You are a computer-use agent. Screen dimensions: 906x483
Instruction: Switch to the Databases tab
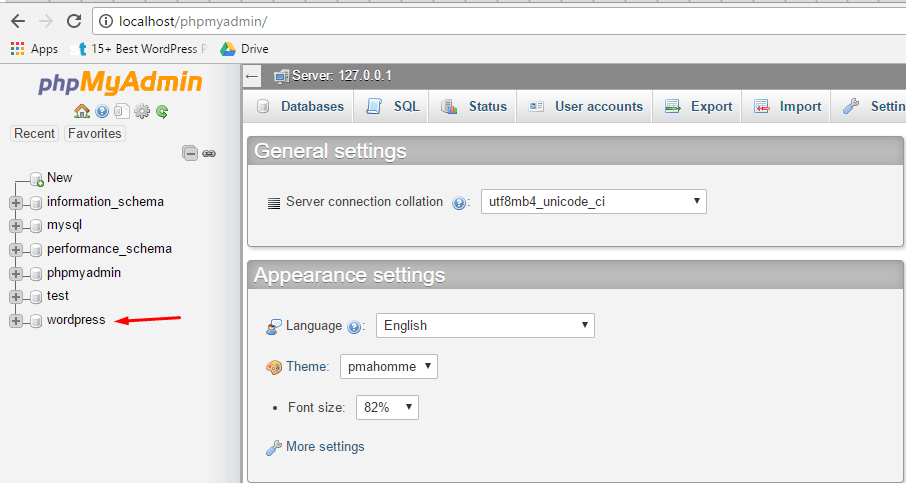pyautogui.click(x=300, y=106)
